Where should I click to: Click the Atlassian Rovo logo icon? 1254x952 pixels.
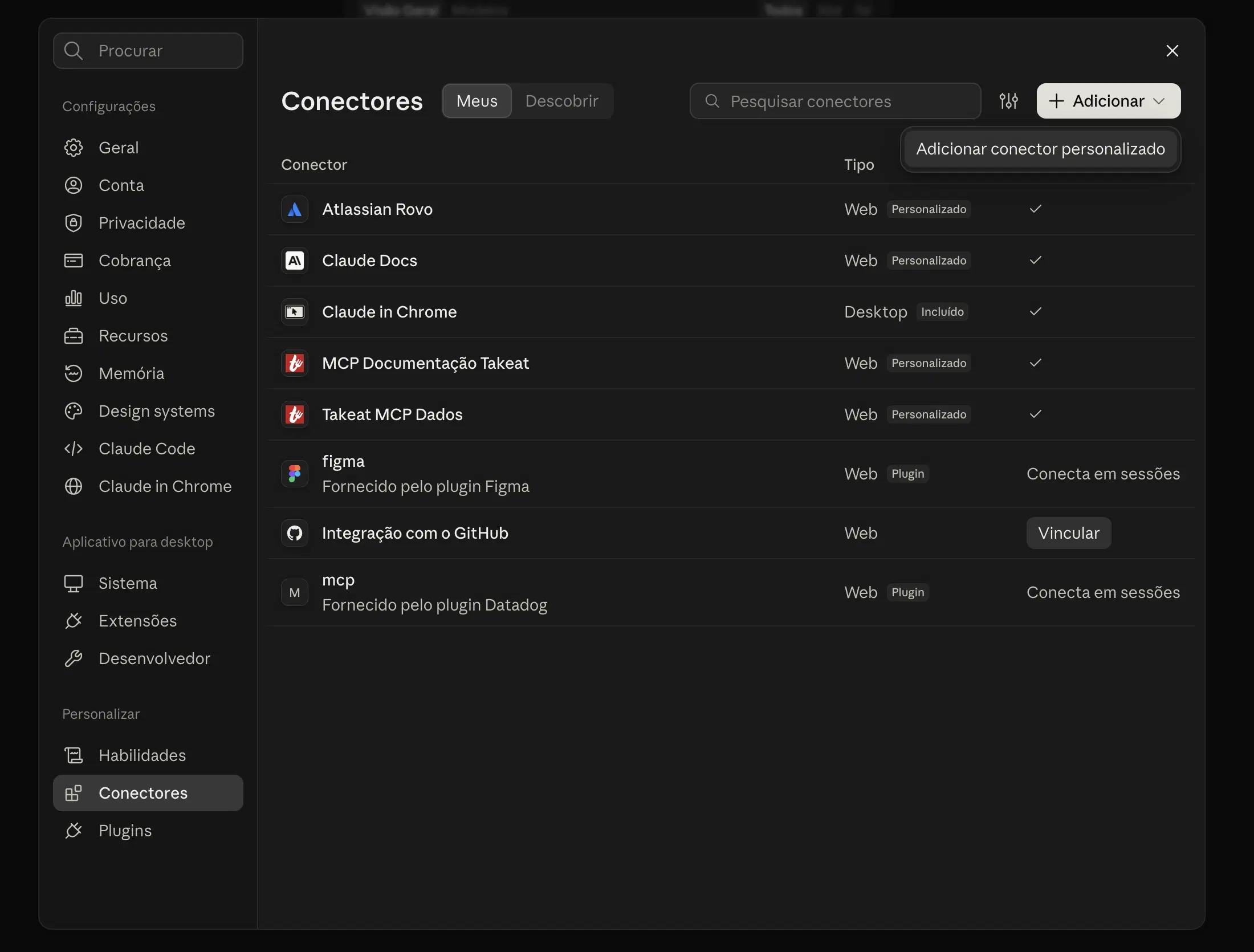295,209
